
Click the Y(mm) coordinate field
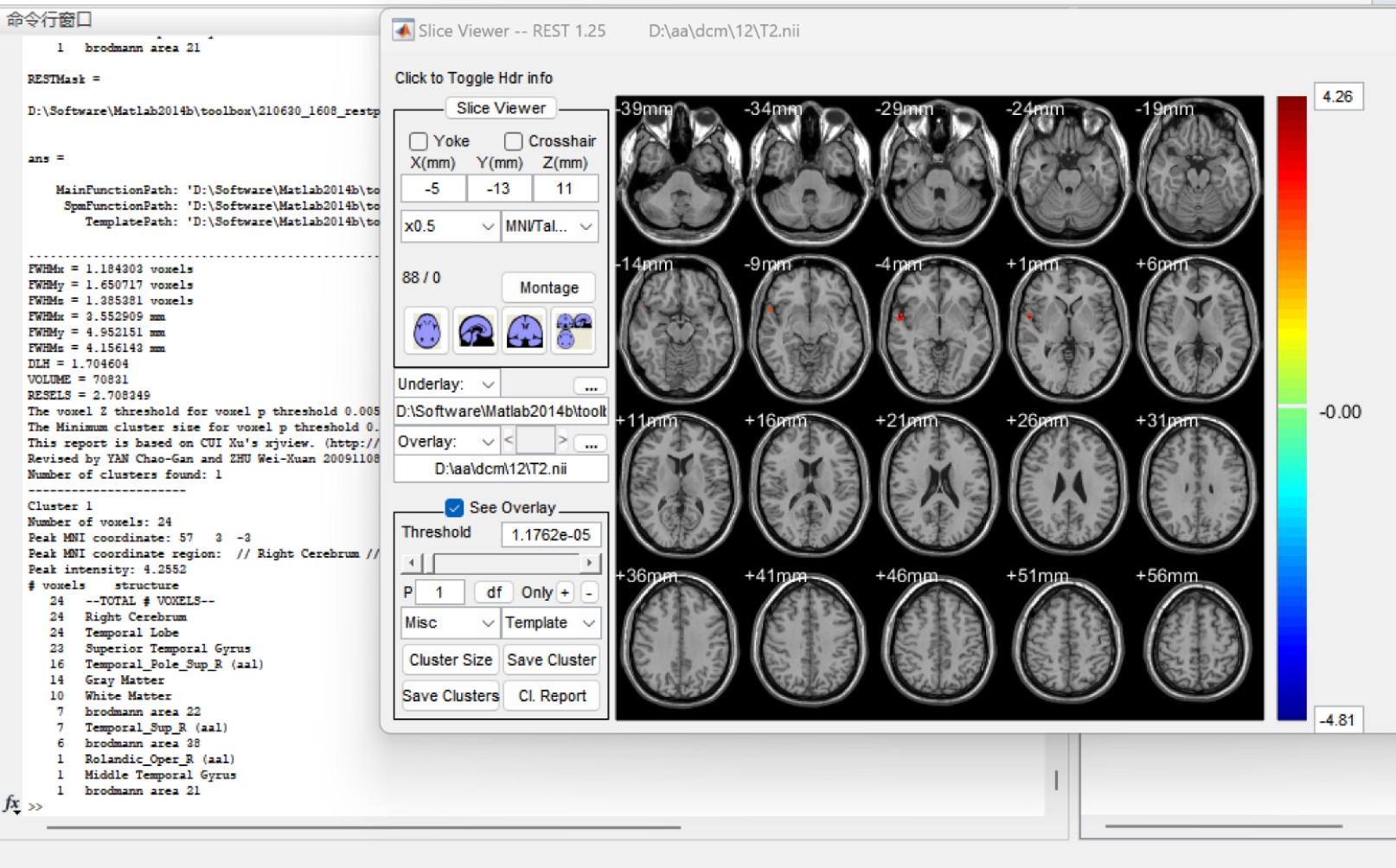click(x=499, y=188)
